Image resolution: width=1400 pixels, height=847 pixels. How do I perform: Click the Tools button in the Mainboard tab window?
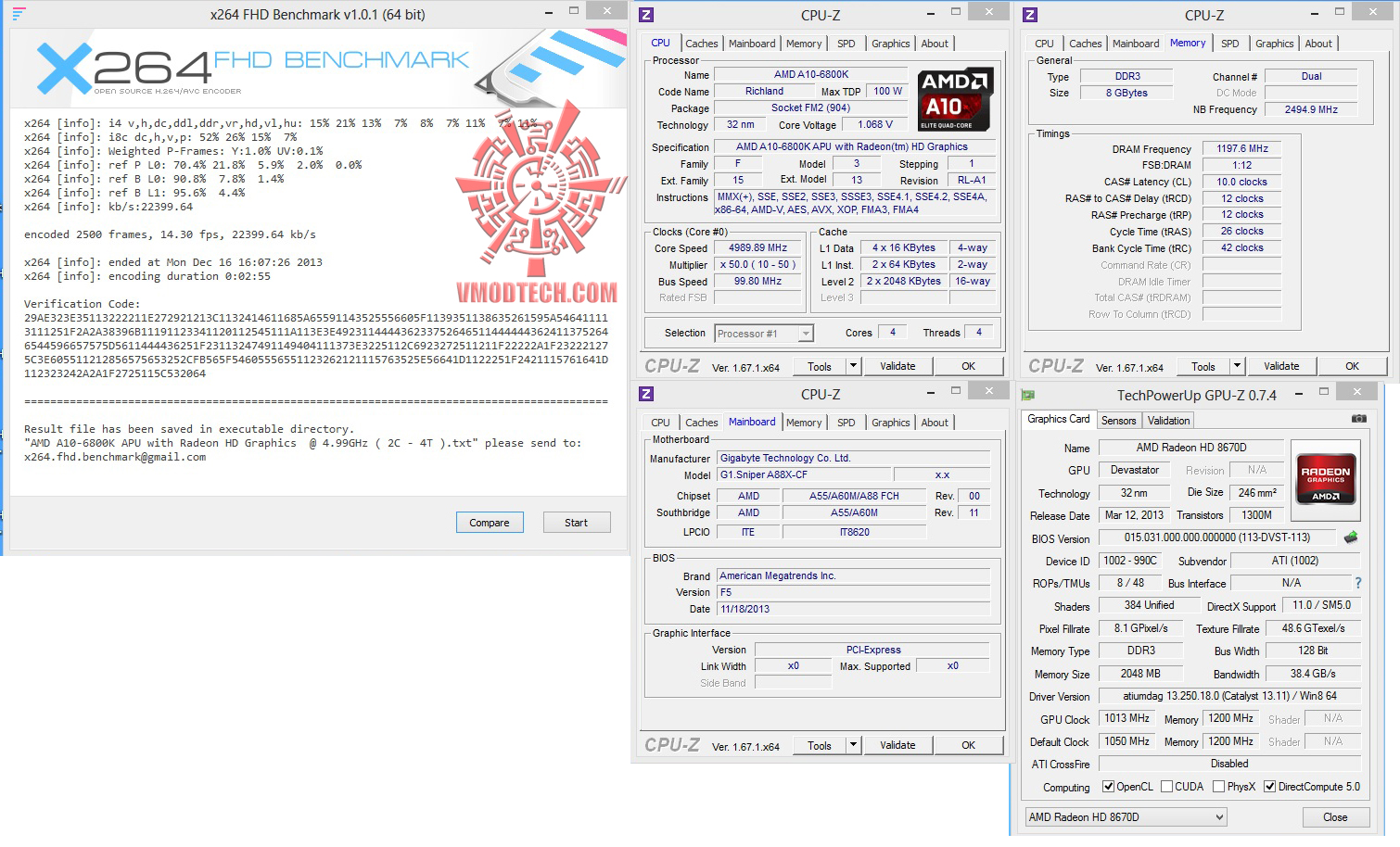coord(820,745)
